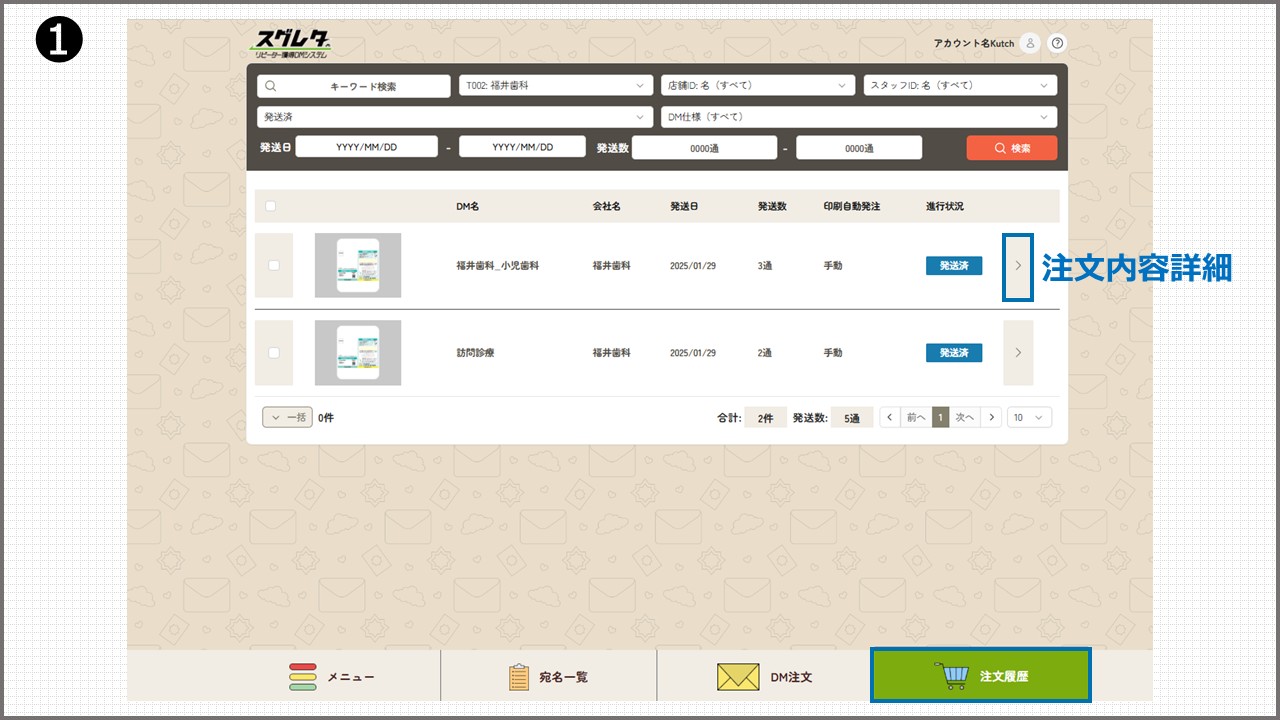Open the スタッフID: 名 dropdown
1280x720 pixels.
(960, 86)
